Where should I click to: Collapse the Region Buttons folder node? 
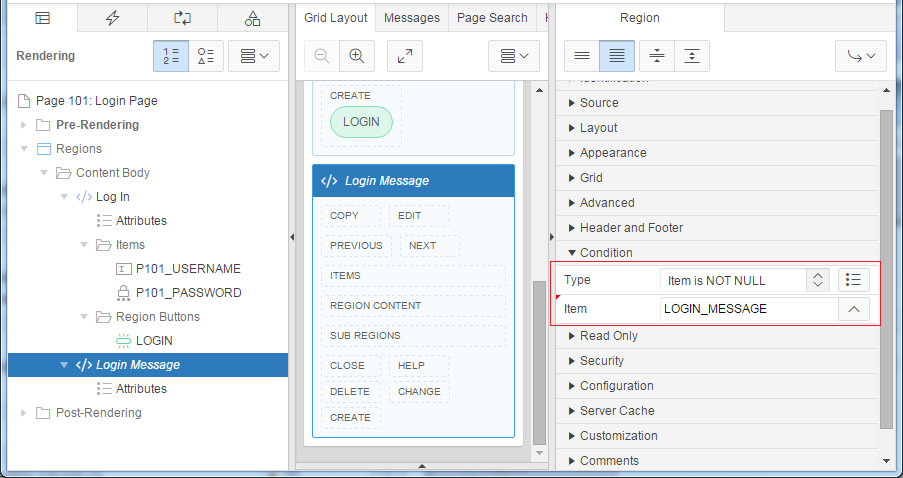click(x=84, y=317)
